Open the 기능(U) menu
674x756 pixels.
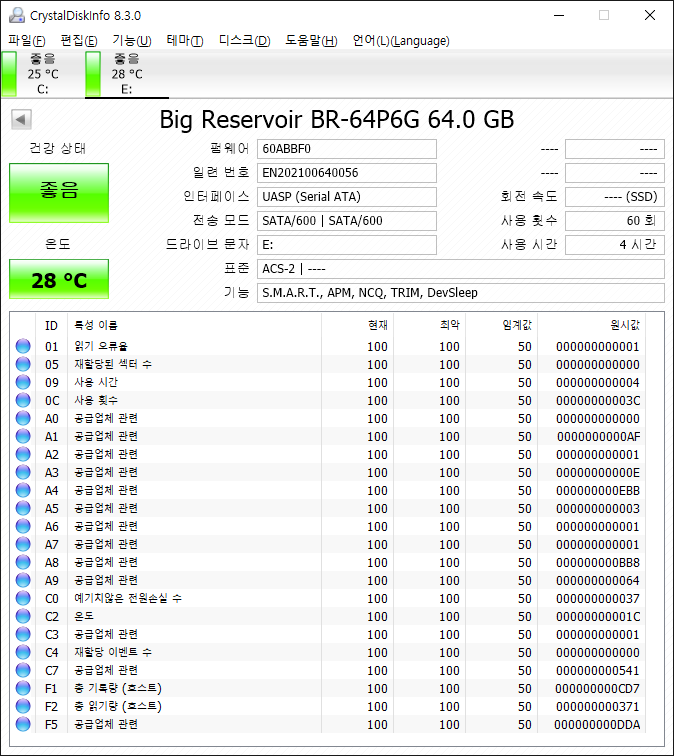tap(131, 41)
